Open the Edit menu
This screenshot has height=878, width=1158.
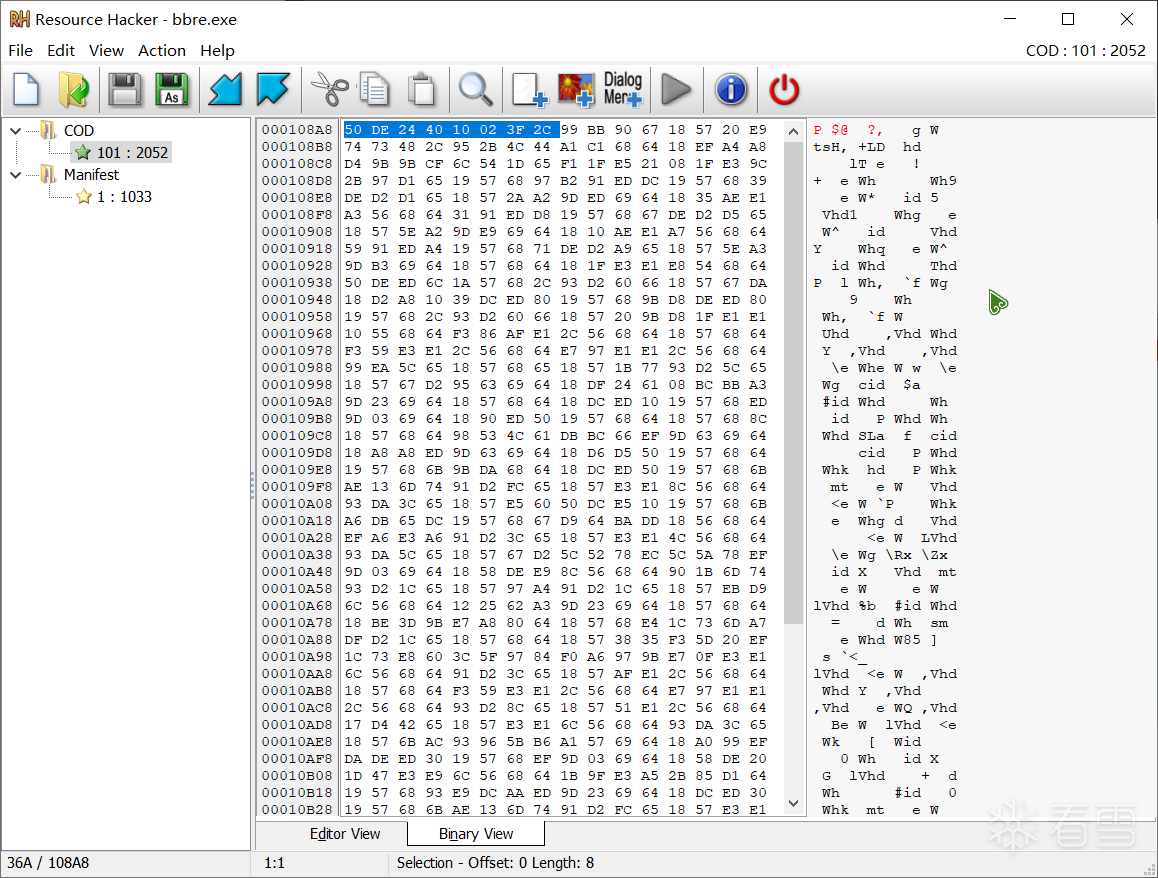tap(61, 50)
